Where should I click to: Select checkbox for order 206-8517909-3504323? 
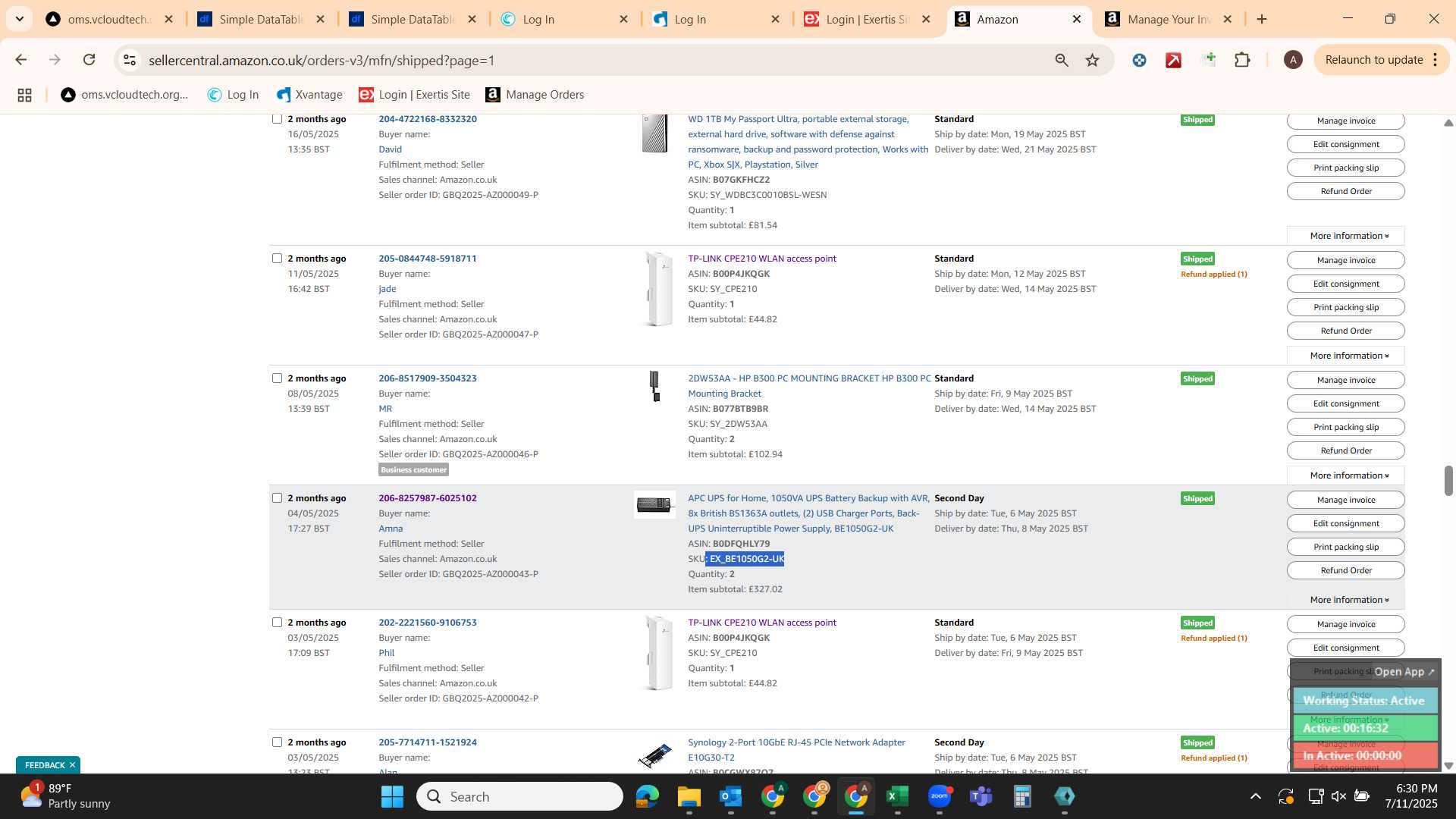coord(277,378)
